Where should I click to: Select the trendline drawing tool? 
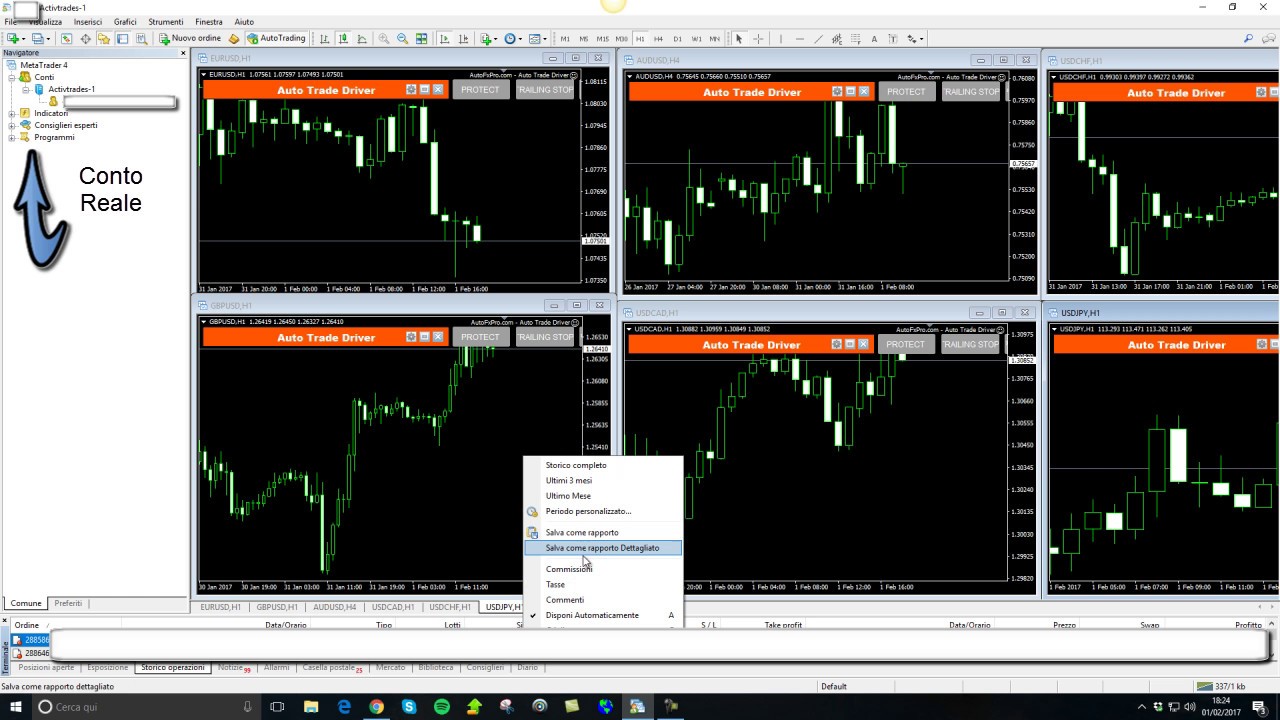(x=818, y=39)
